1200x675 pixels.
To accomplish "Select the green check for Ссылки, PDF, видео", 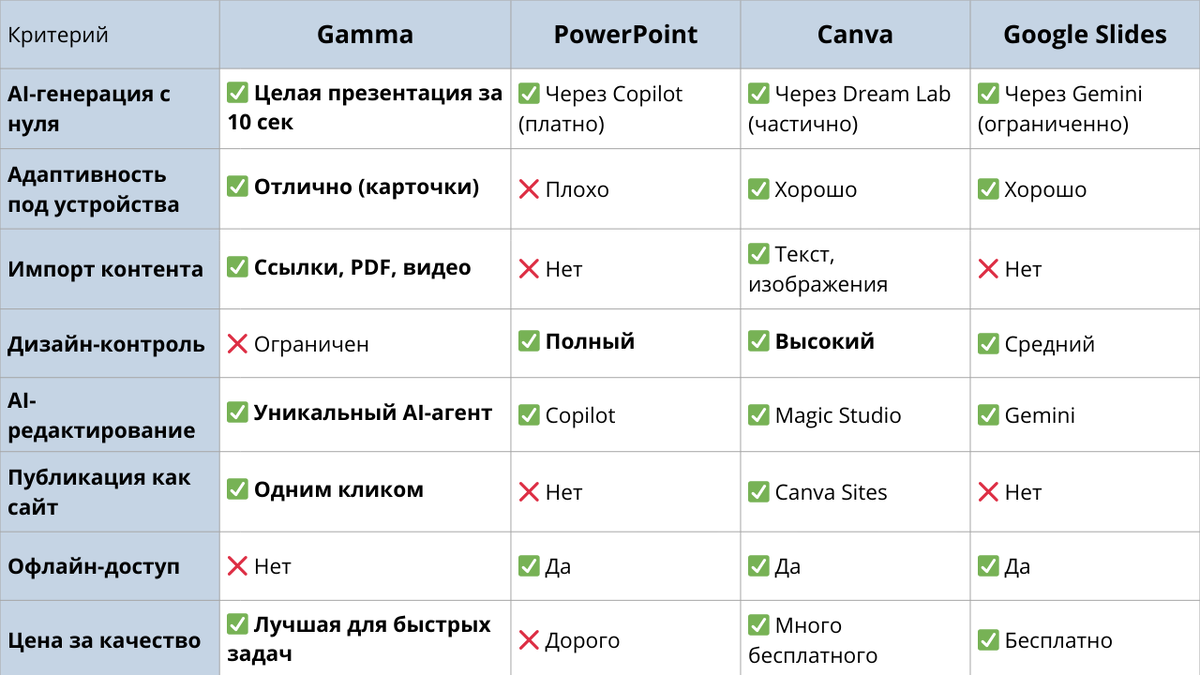I will [237, 268].
